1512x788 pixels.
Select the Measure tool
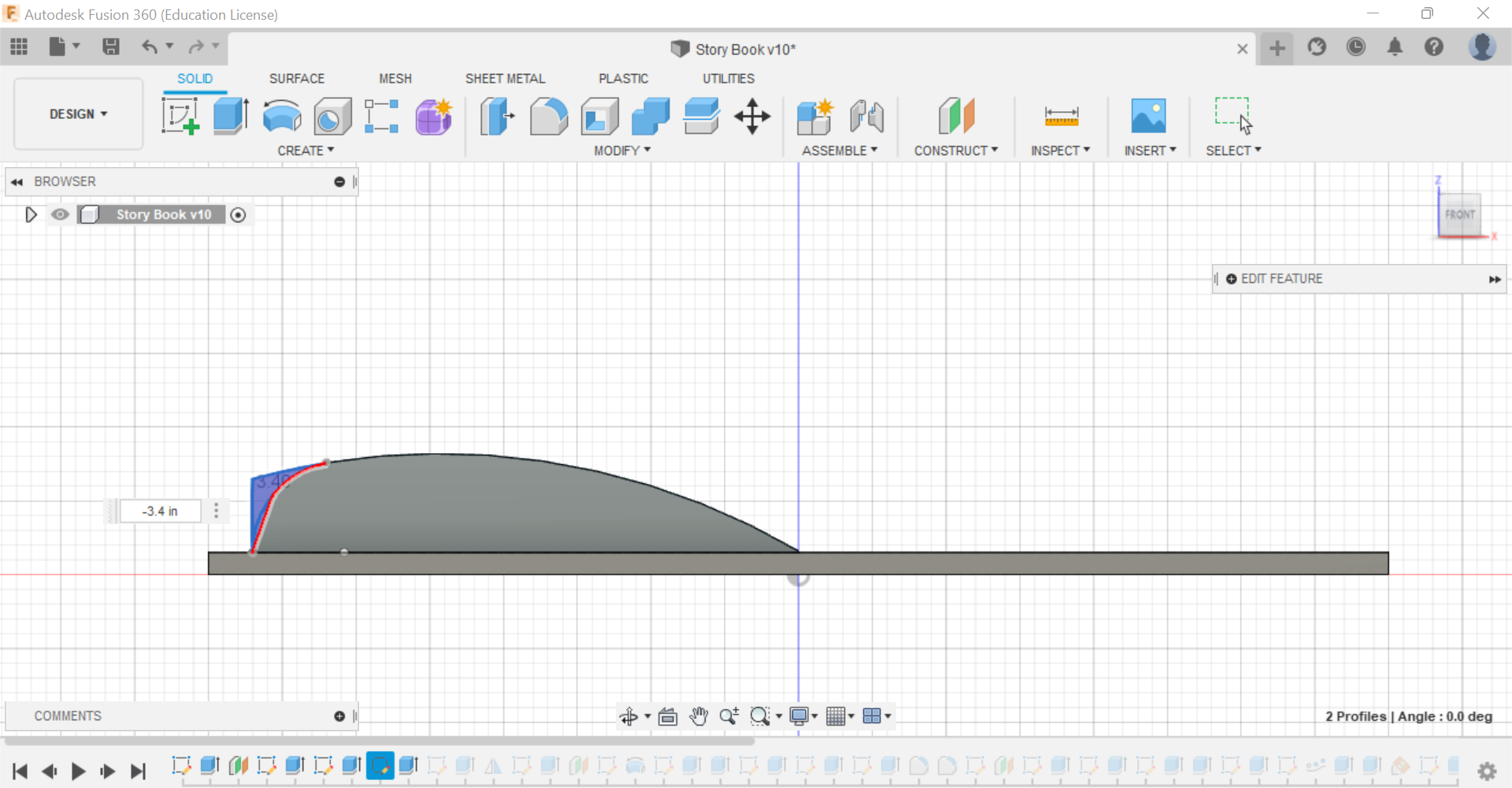[x=1062, y=117]
